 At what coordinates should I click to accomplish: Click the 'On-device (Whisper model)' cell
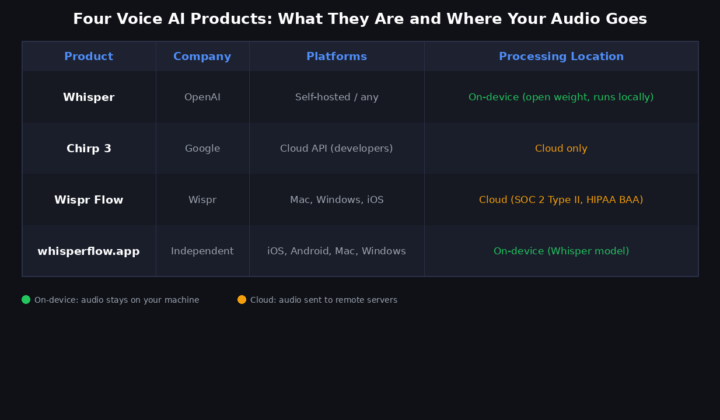pos(561,251)
